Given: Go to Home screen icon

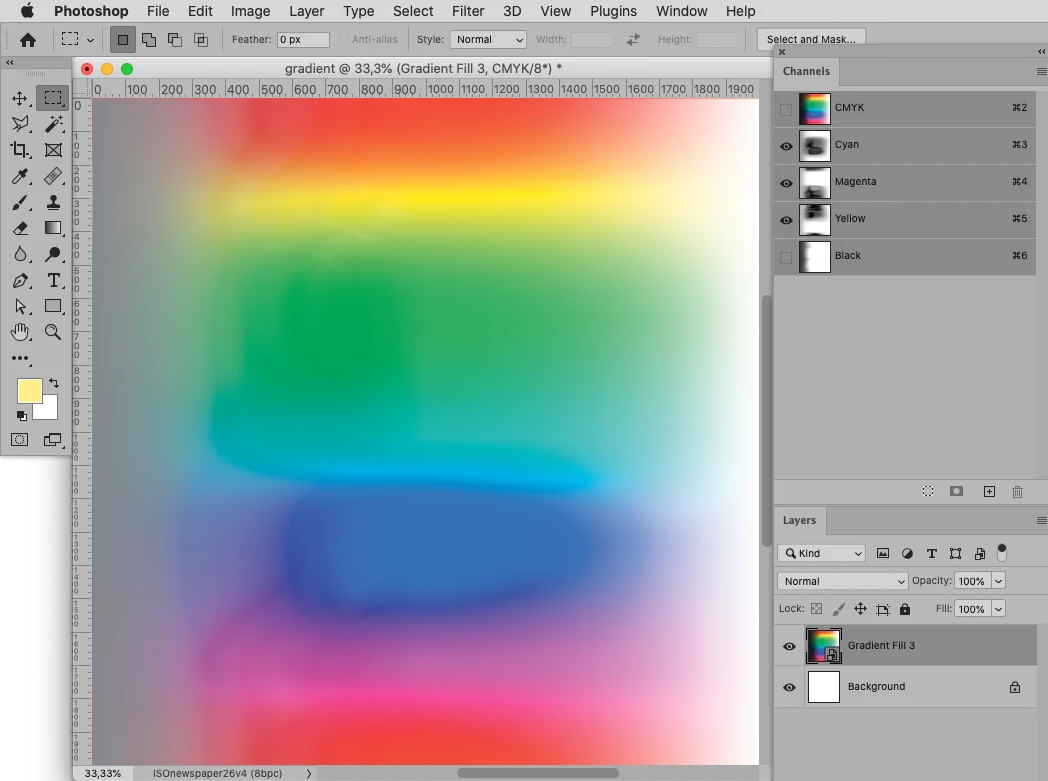Looking at the screenshot, I should (x=27, y=40).
